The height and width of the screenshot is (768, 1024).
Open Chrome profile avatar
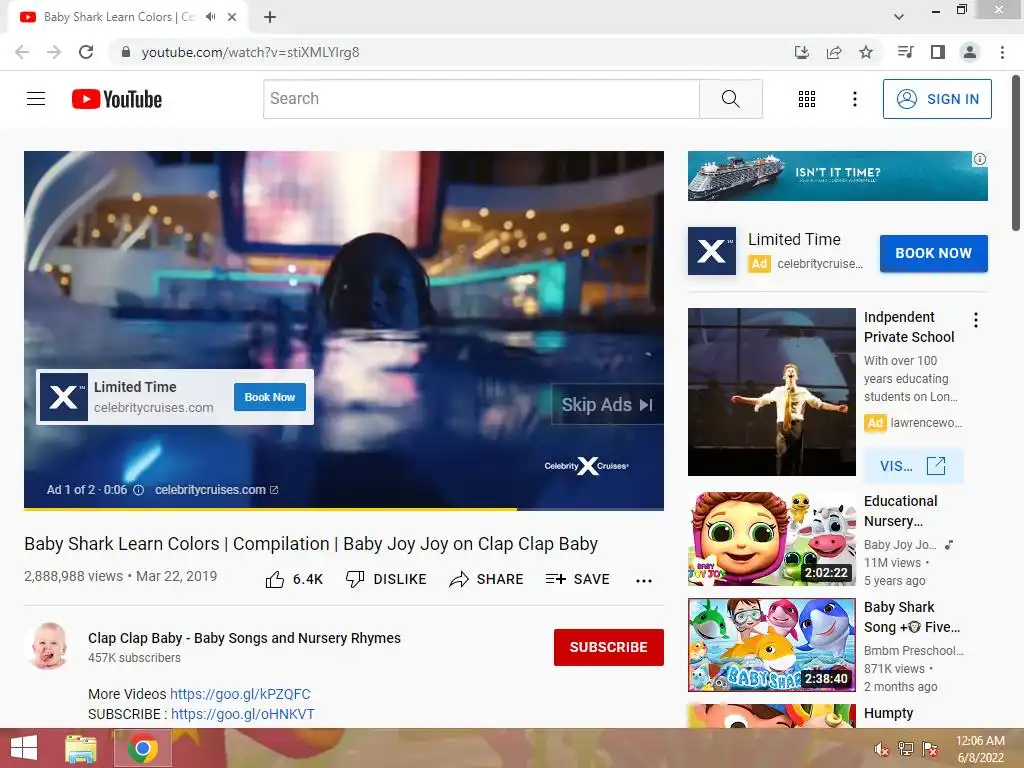pyautogui.click(x=970, y=52)
